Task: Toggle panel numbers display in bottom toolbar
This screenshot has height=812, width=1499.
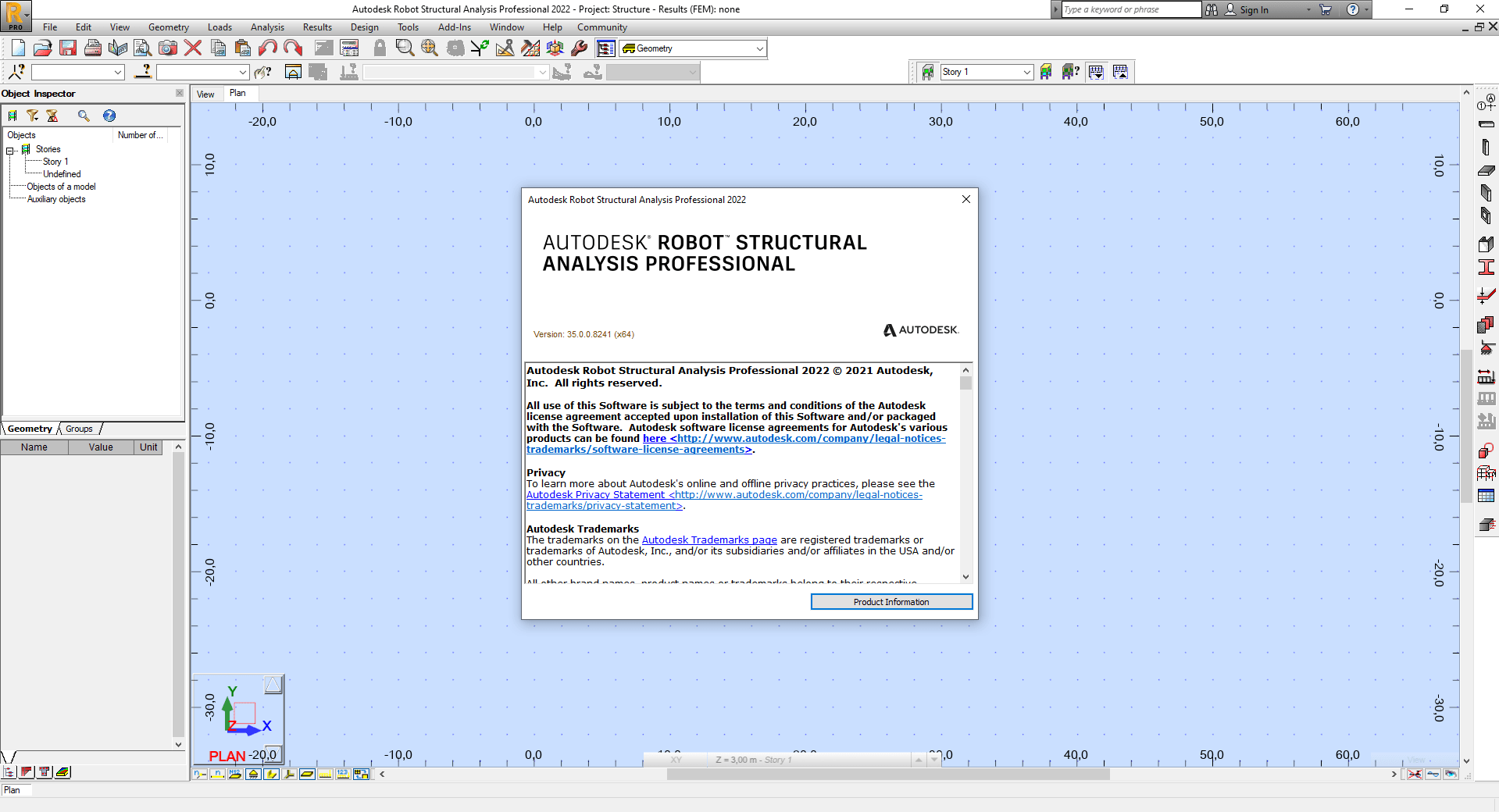Action: click(235, 774)
